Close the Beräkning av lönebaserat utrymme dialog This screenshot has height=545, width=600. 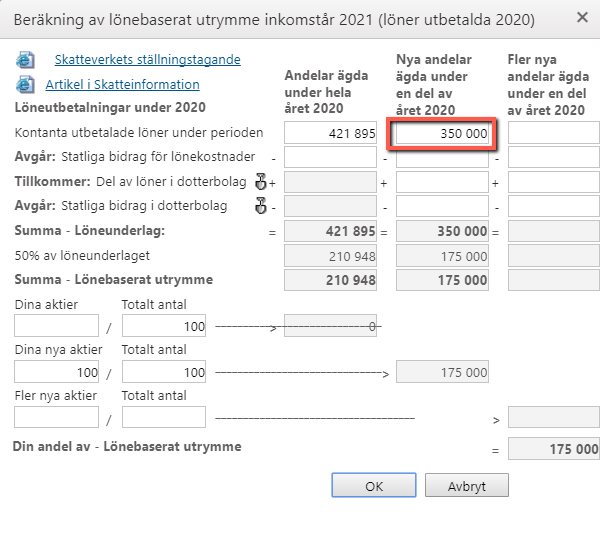pyautogui.click(x=582, y=17)
